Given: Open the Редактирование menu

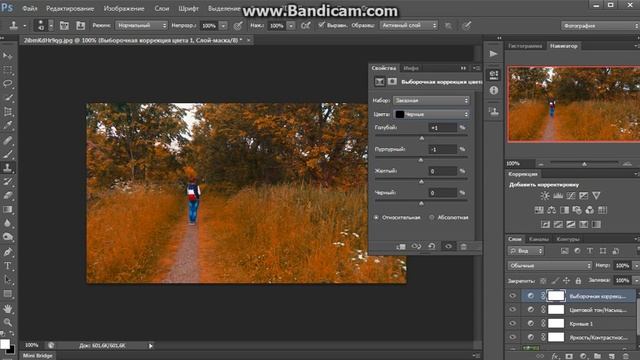Looking at the screenshot, I should 70,8.
